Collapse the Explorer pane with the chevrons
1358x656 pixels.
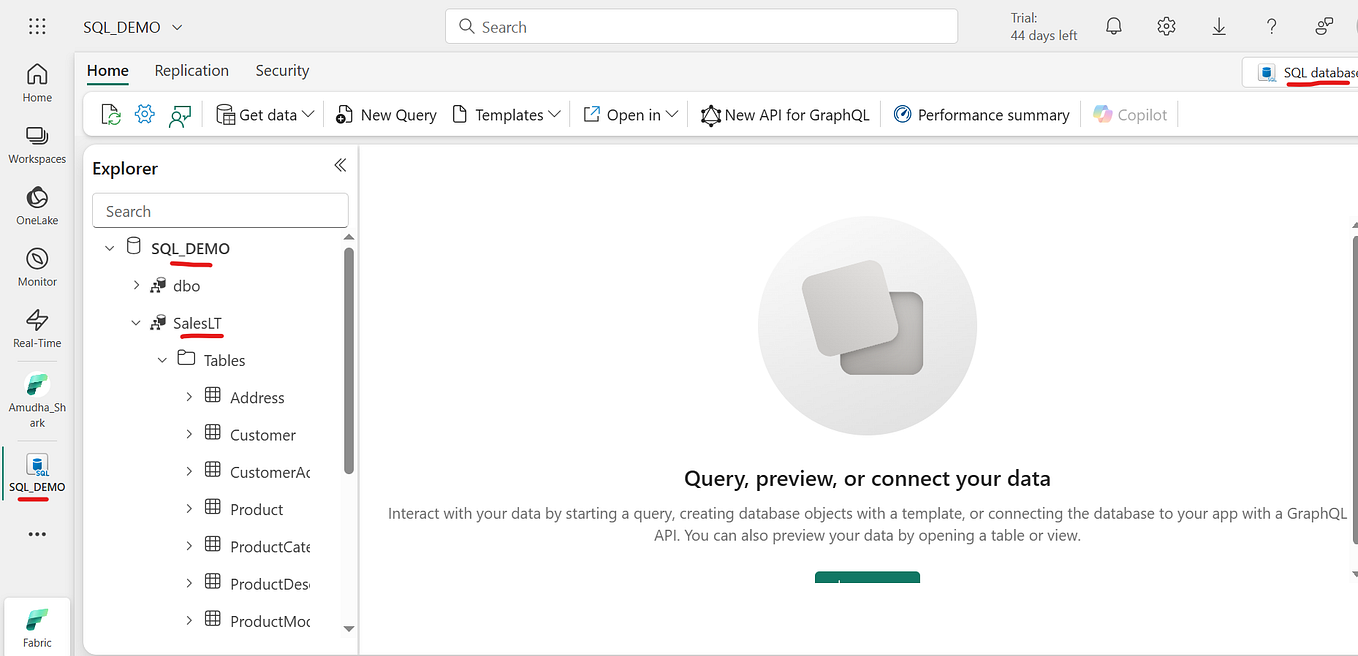pyautogui.click(x=339, y=165)
